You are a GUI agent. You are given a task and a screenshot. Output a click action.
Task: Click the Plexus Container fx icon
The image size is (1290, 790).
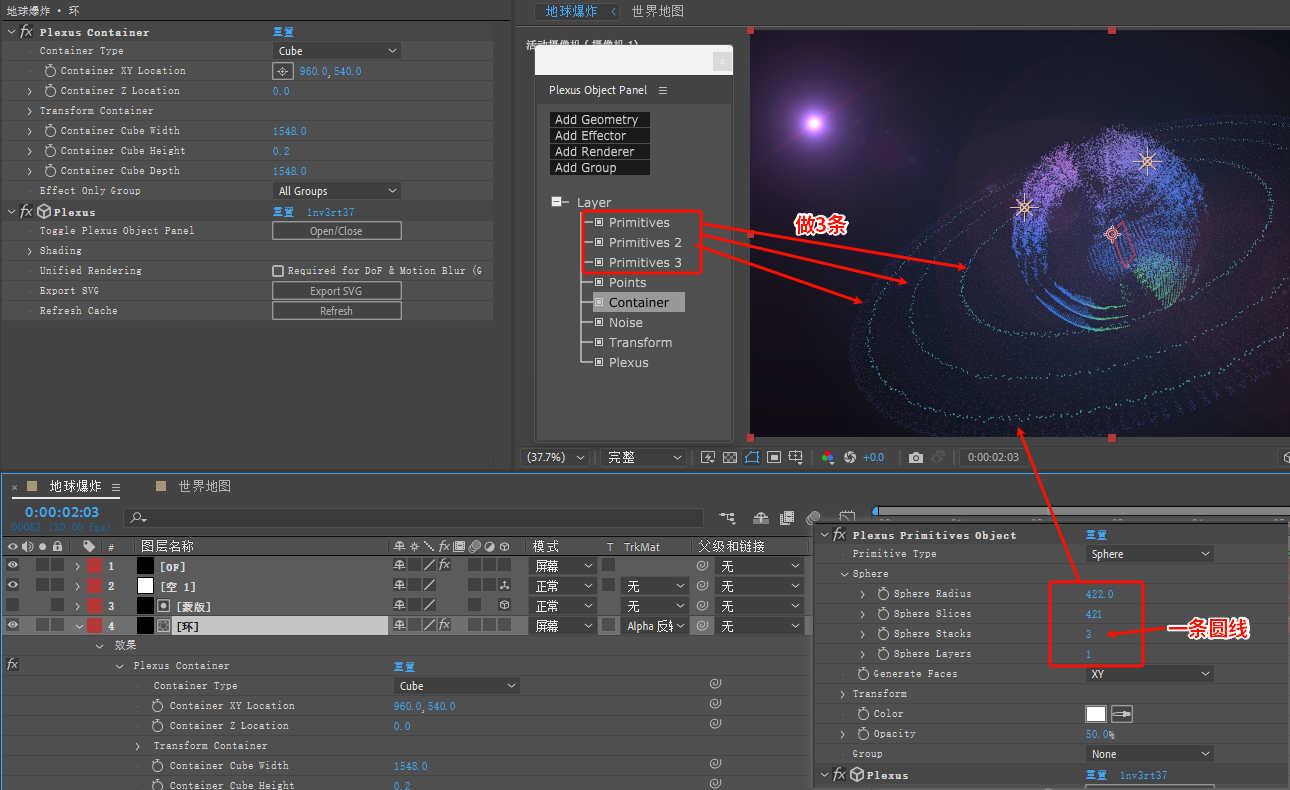[x=26, y=32]
